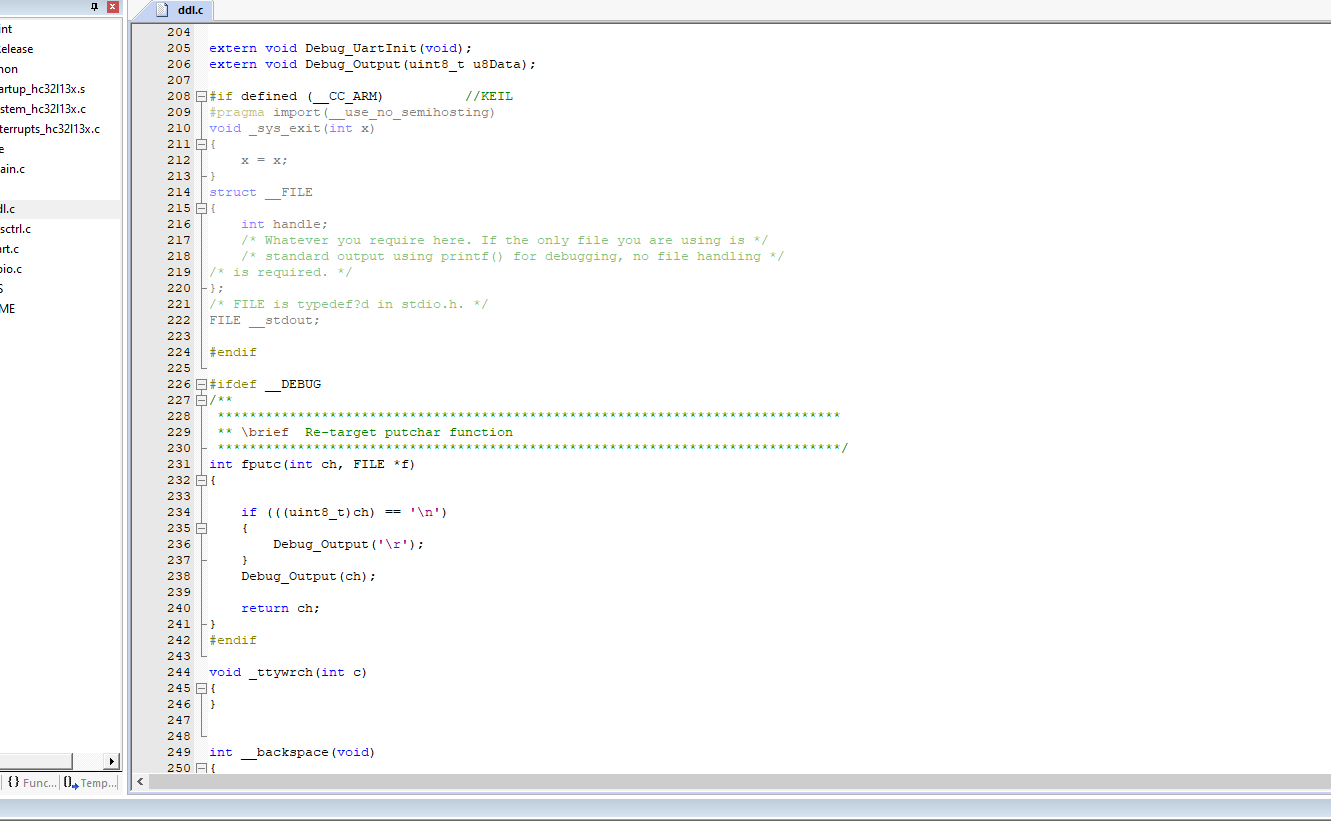Collapse the if block at line 235
Screen dimensions: 1331x833
pyautogui.click(x=201, y=528)
